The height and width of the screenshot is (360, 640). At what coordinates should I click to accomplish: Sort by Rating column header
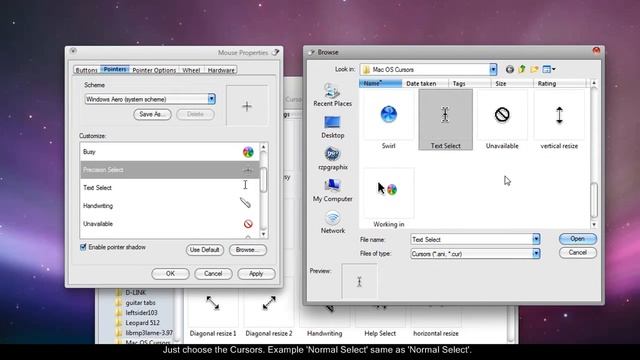(x=560, y=83)
